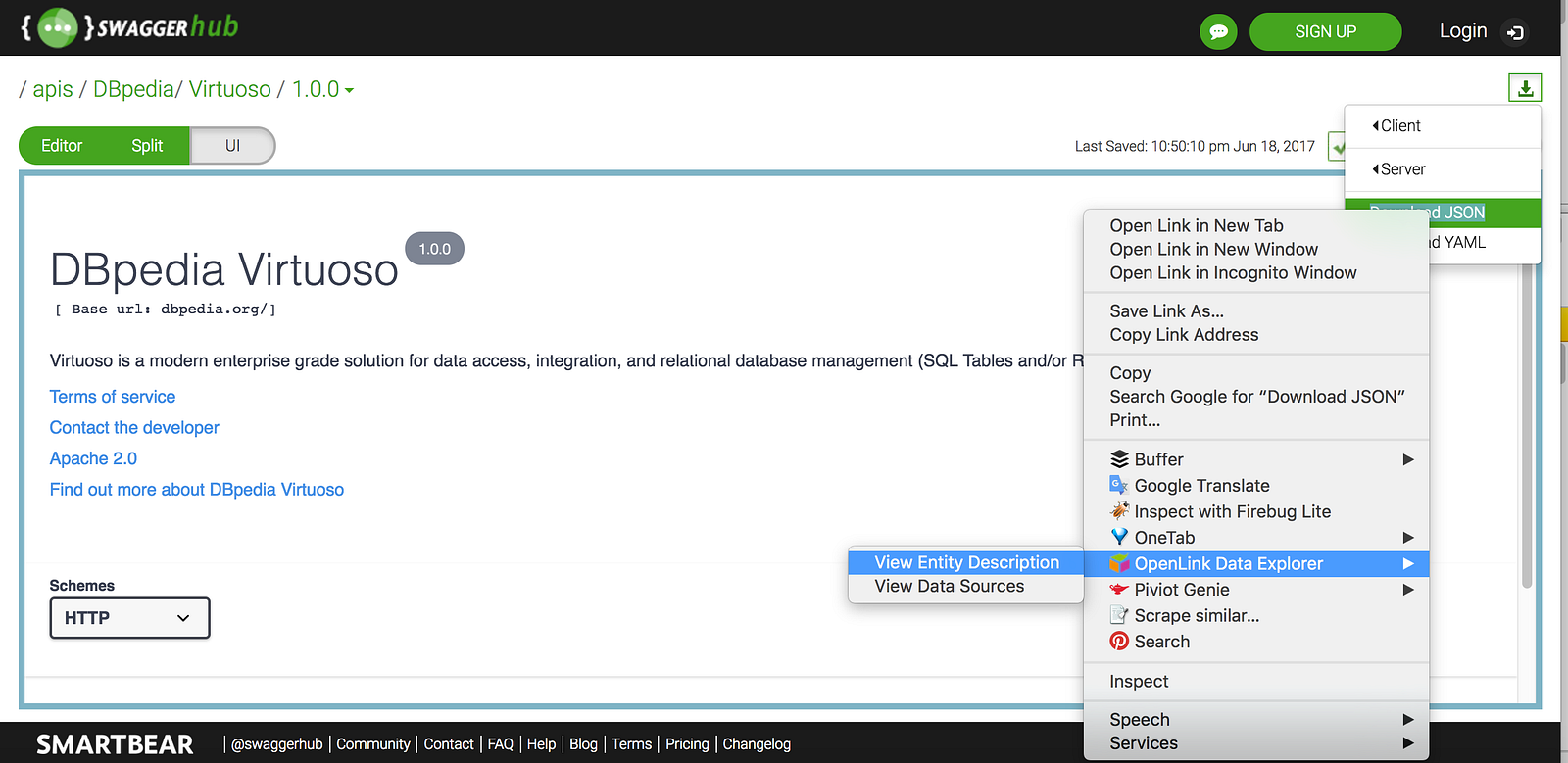Select Download JSON in the export menu
The width and height of the screenshot is (1568, 763).
click(x=1443, y=213)
